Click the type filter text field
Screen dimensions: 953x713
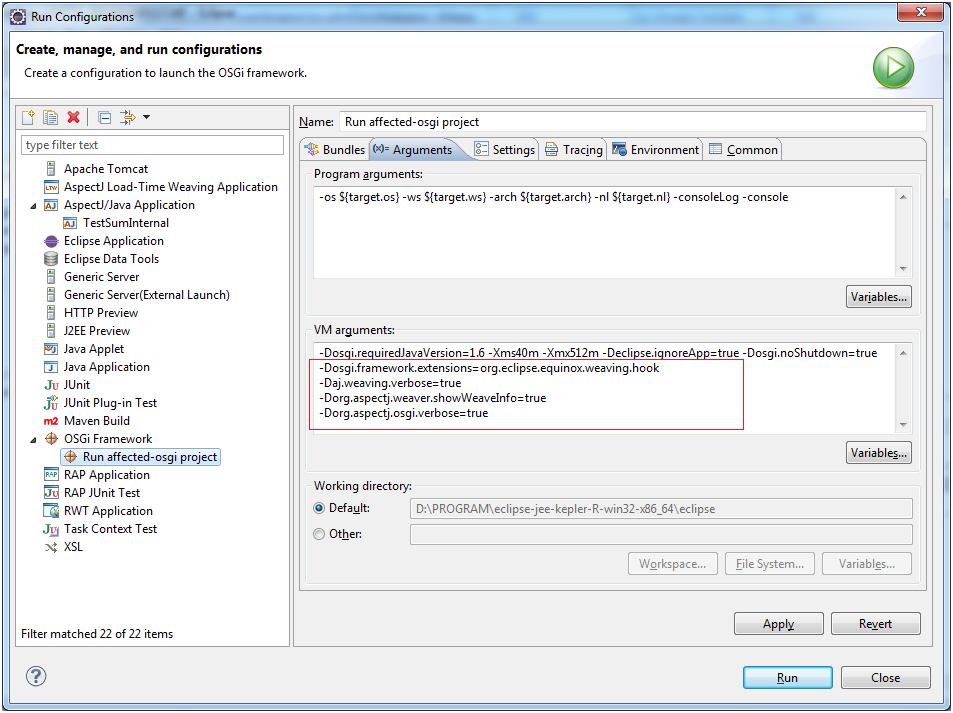(153, 145)
